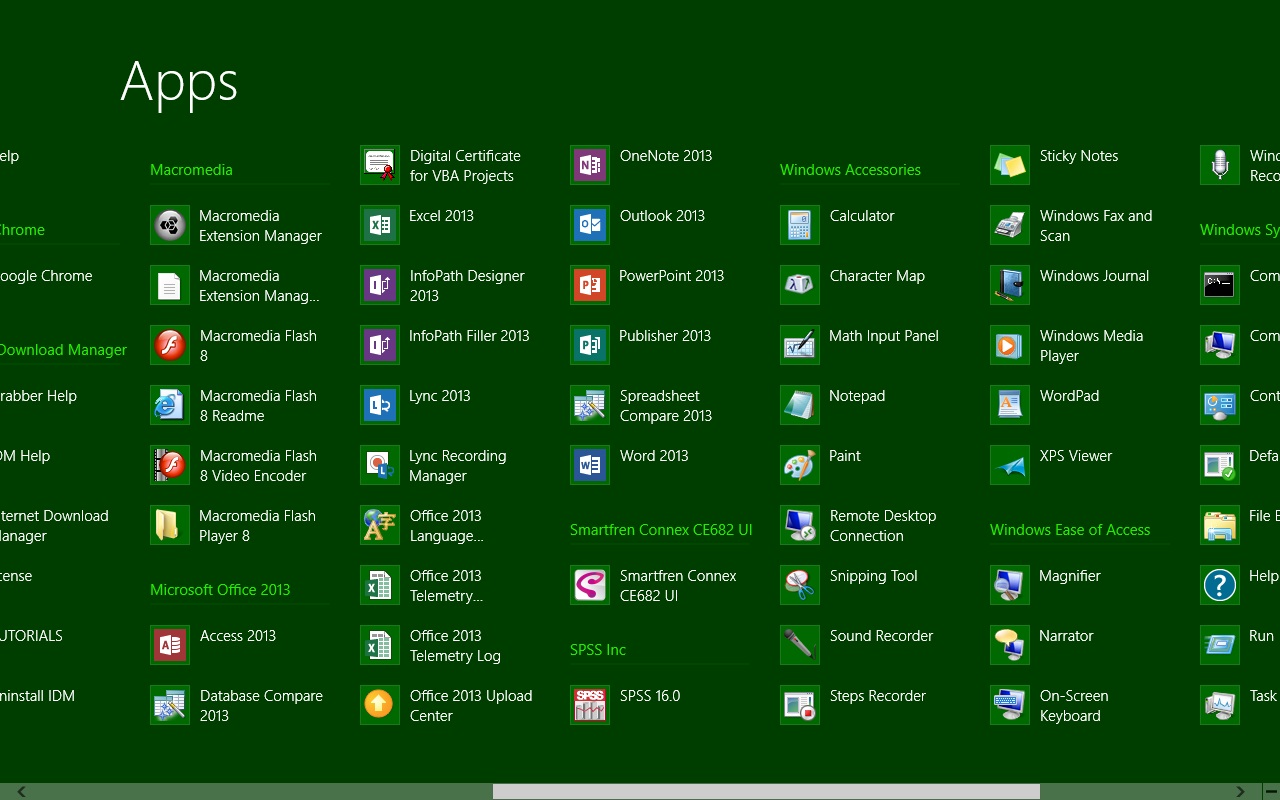1280x800 pixels.
Task: Open Office 2013 Upload Center icon
Action: 380,705
